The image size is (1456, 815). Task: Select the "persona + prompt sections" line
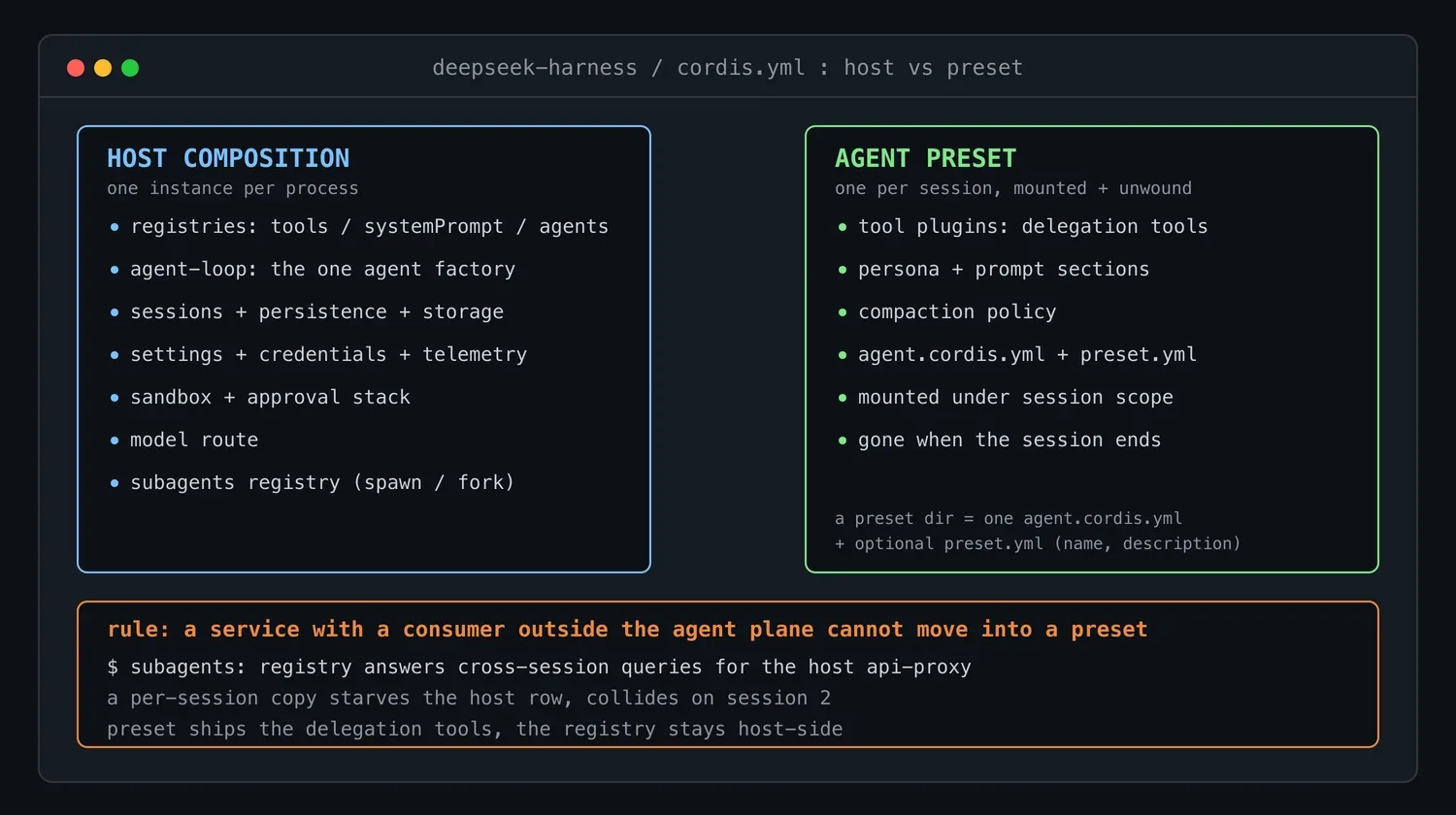(x=1004, y=270)
